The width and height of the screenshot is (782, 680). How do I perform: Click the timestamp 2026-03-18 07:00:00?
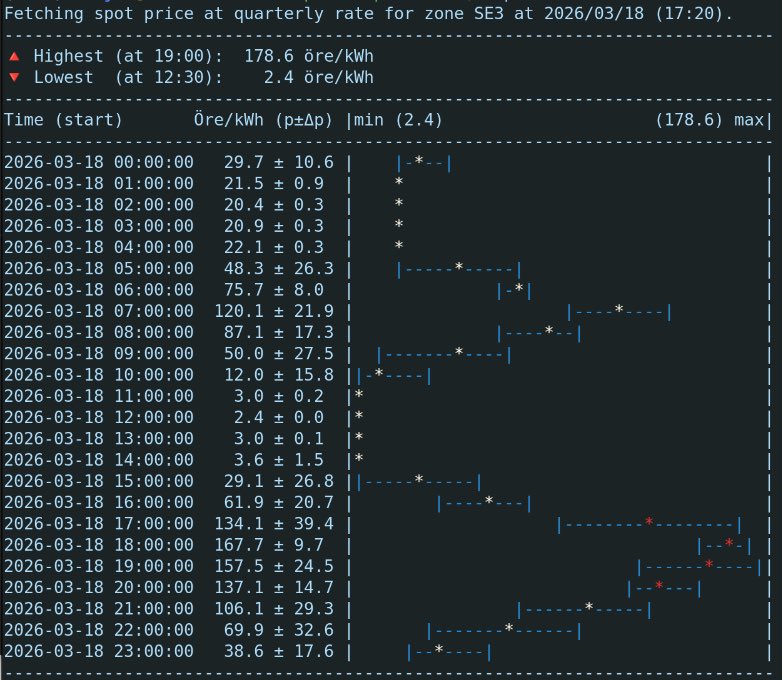tap(99, 311)
